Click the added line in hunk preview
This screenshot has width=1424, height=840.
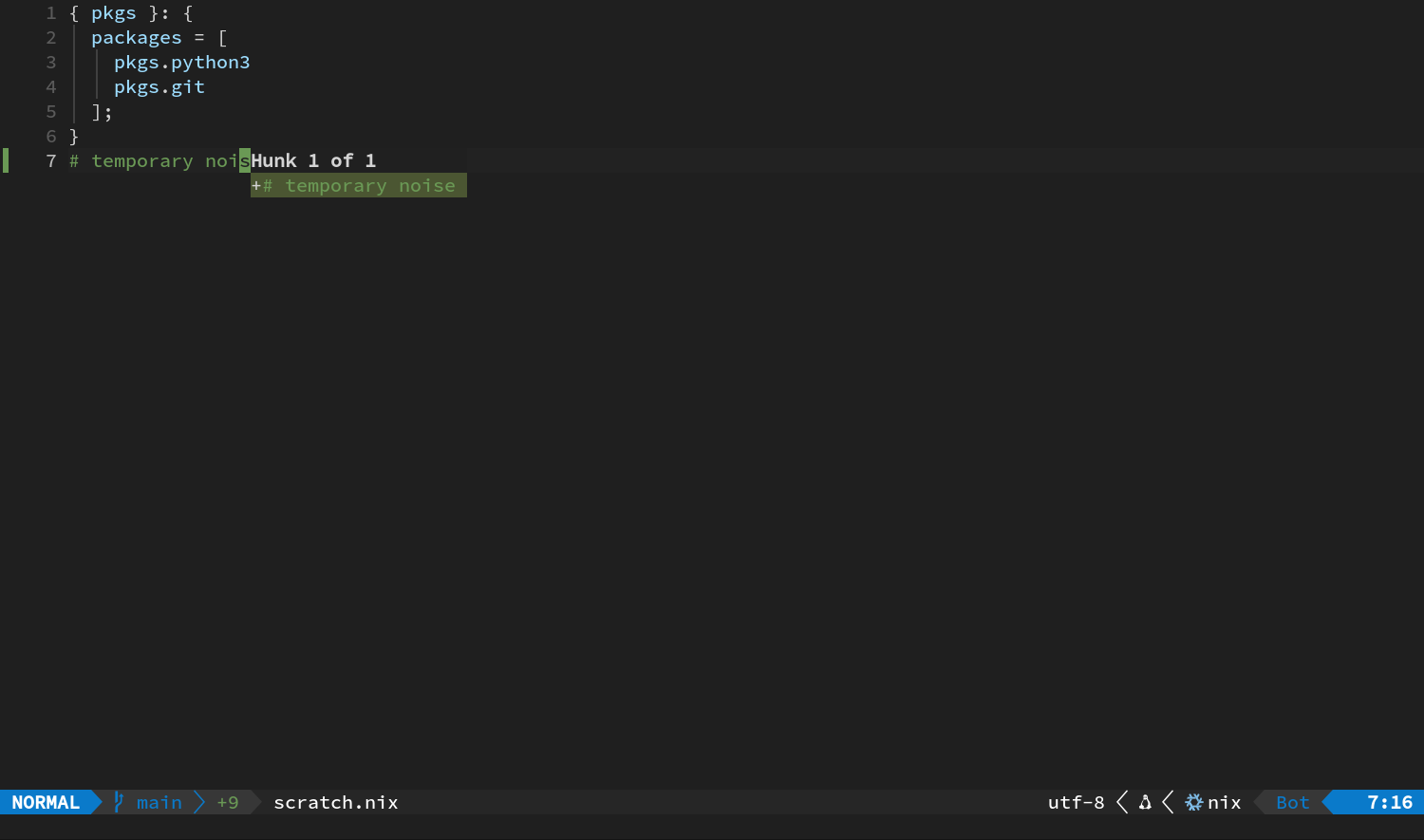359,185
